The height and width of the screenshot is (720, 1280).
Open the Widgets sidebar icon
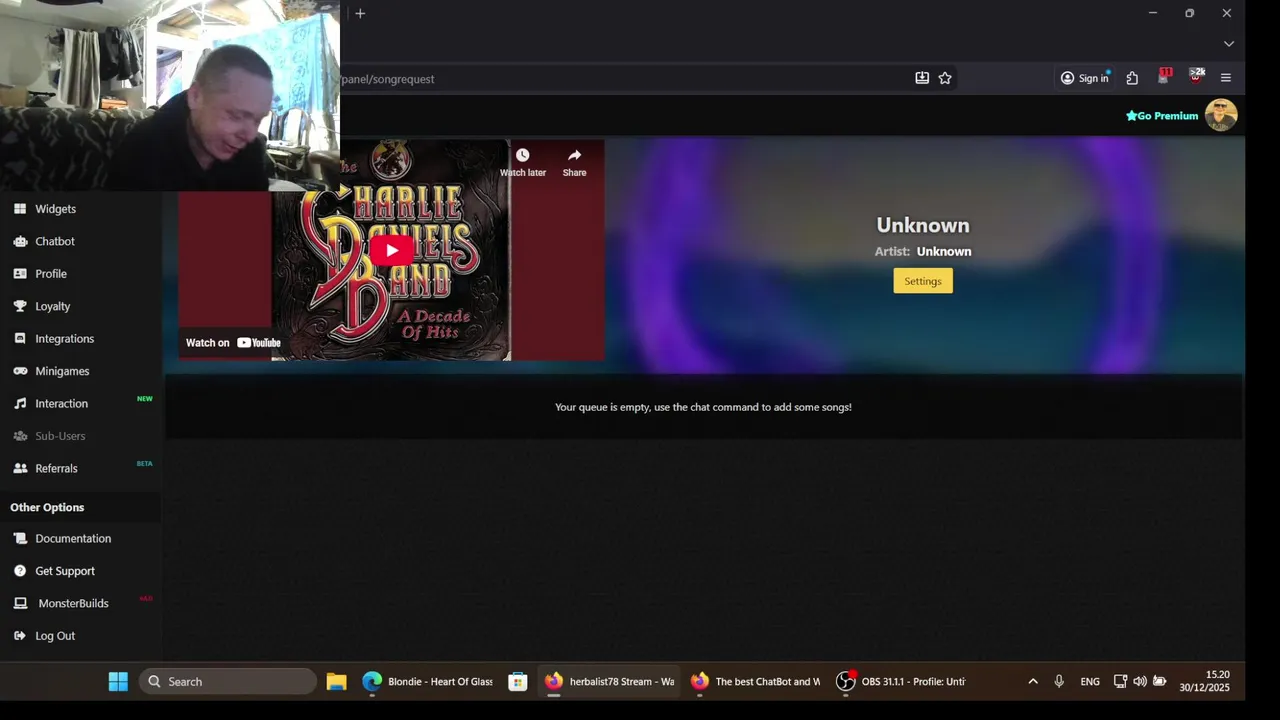(20, 209)
